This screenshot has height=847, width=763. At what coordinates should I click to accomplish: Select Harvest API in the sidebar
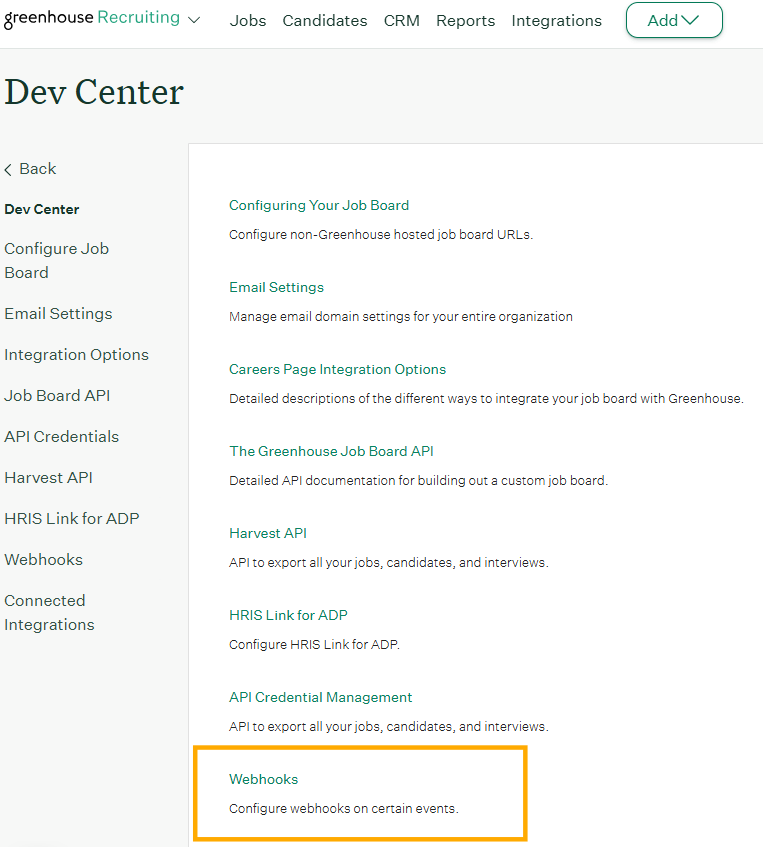click(49, 478)
